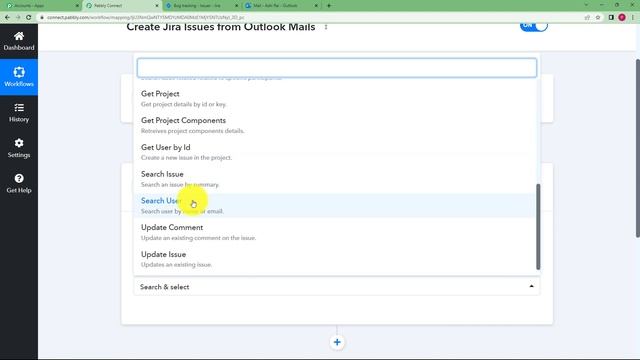Select the Get Project Components action
This screenshot has width=640, height=360.
pos(335,125)
